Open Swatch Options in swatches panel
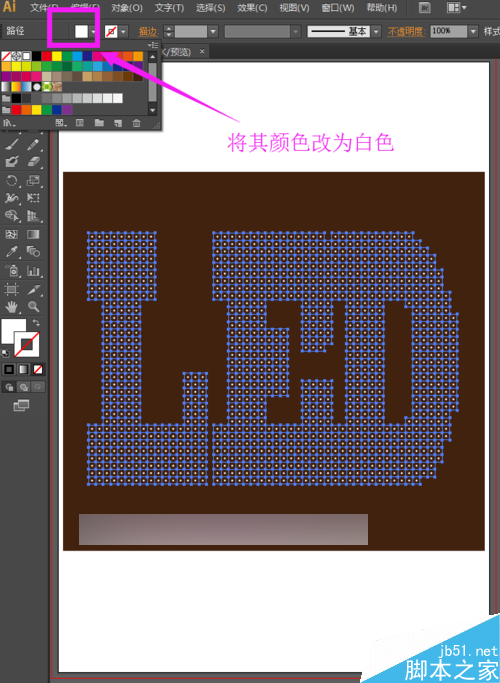 click(x=80, y=123)
